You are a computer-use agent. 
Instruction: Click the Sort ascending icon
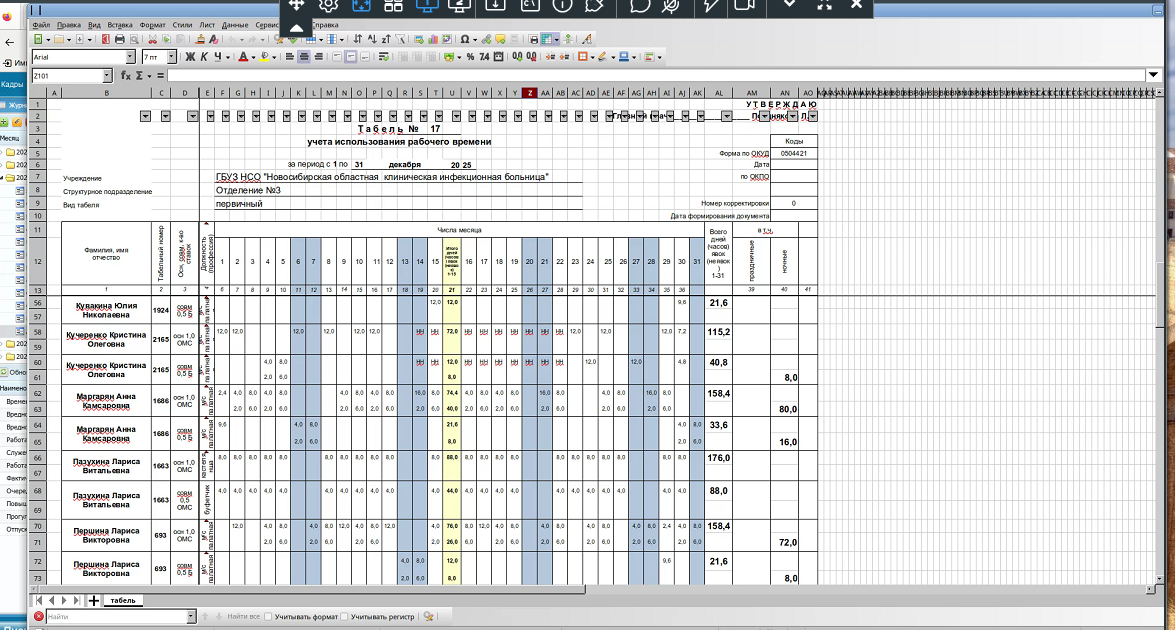[372, 39]
